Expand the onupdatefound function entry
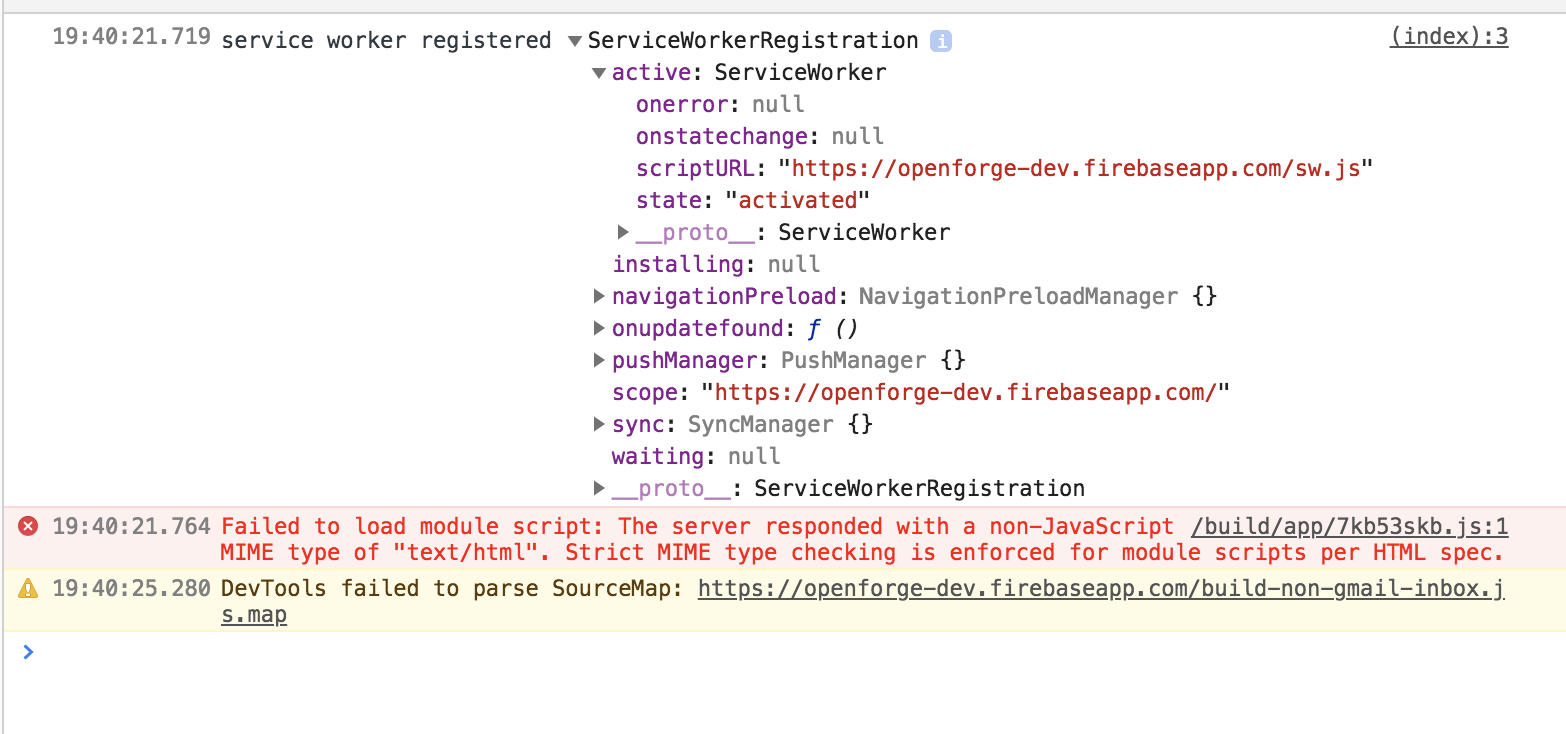 [x=598, y=328]
